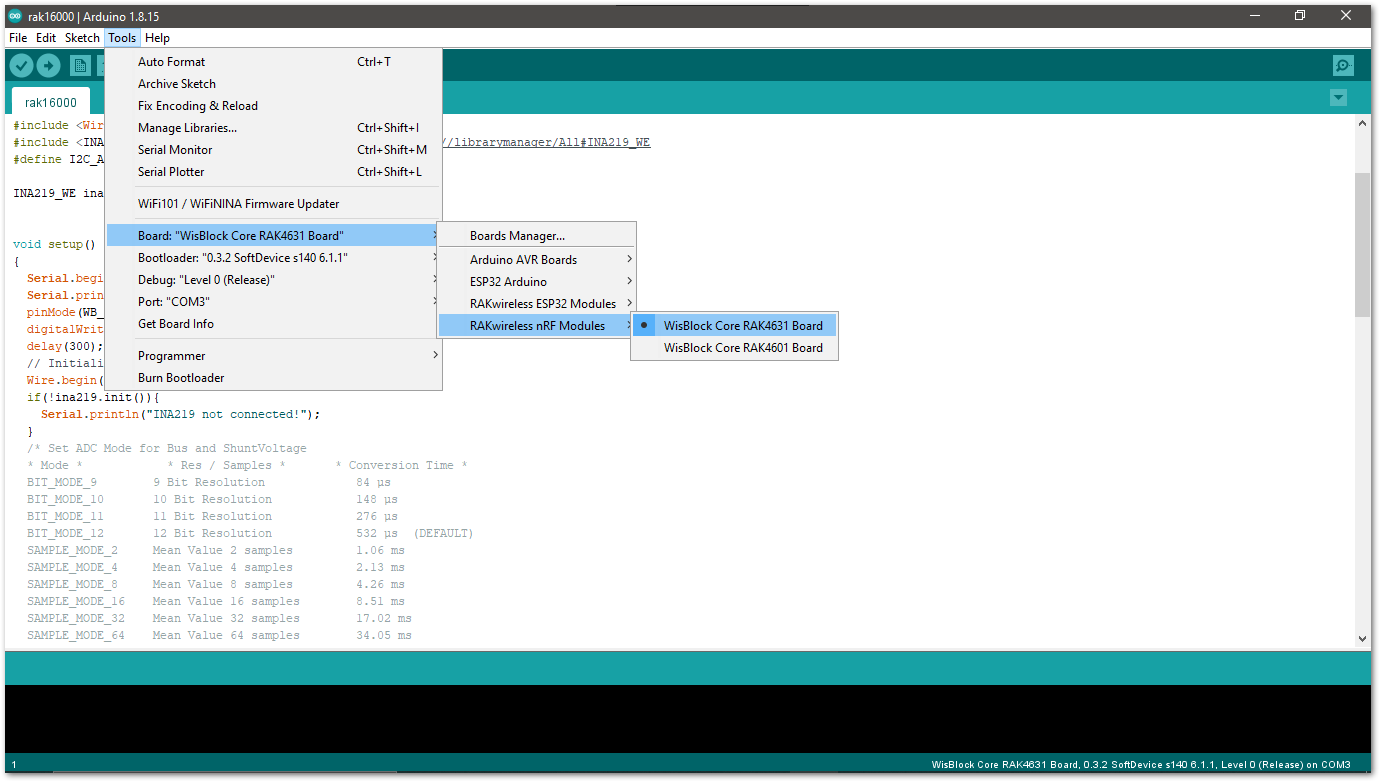Expand the RAKwireless ESP32 Modules submenu

pyautogui.click(x=537, y=303)
